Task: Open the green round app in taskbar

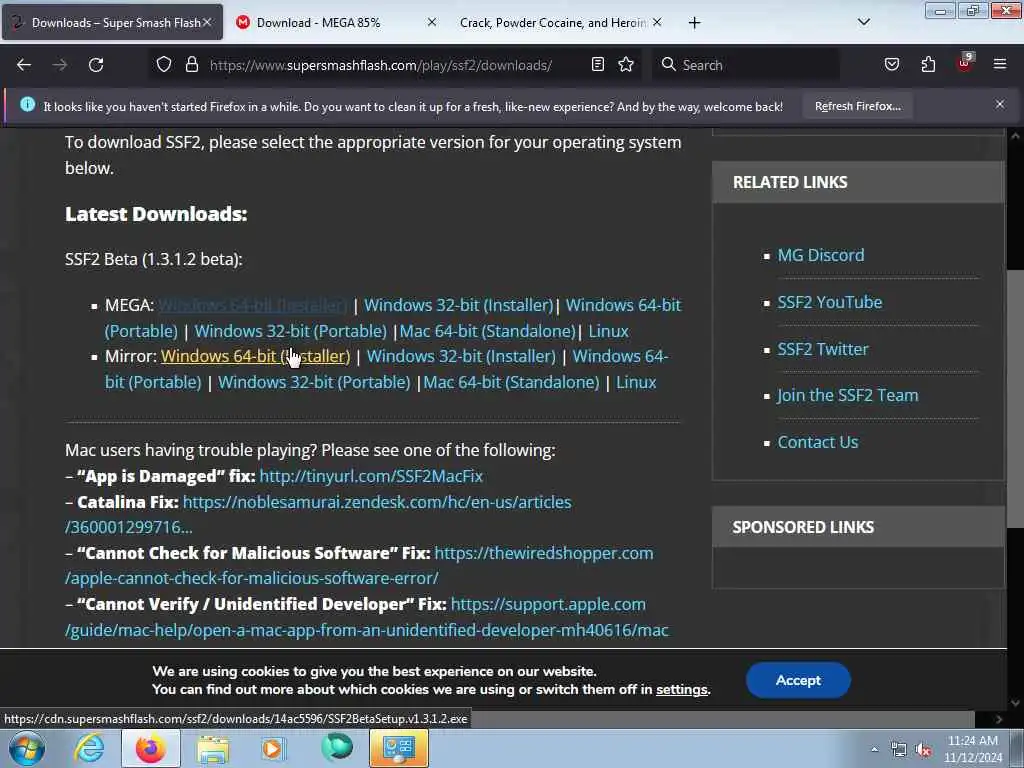Action: (x=336, y=748)
